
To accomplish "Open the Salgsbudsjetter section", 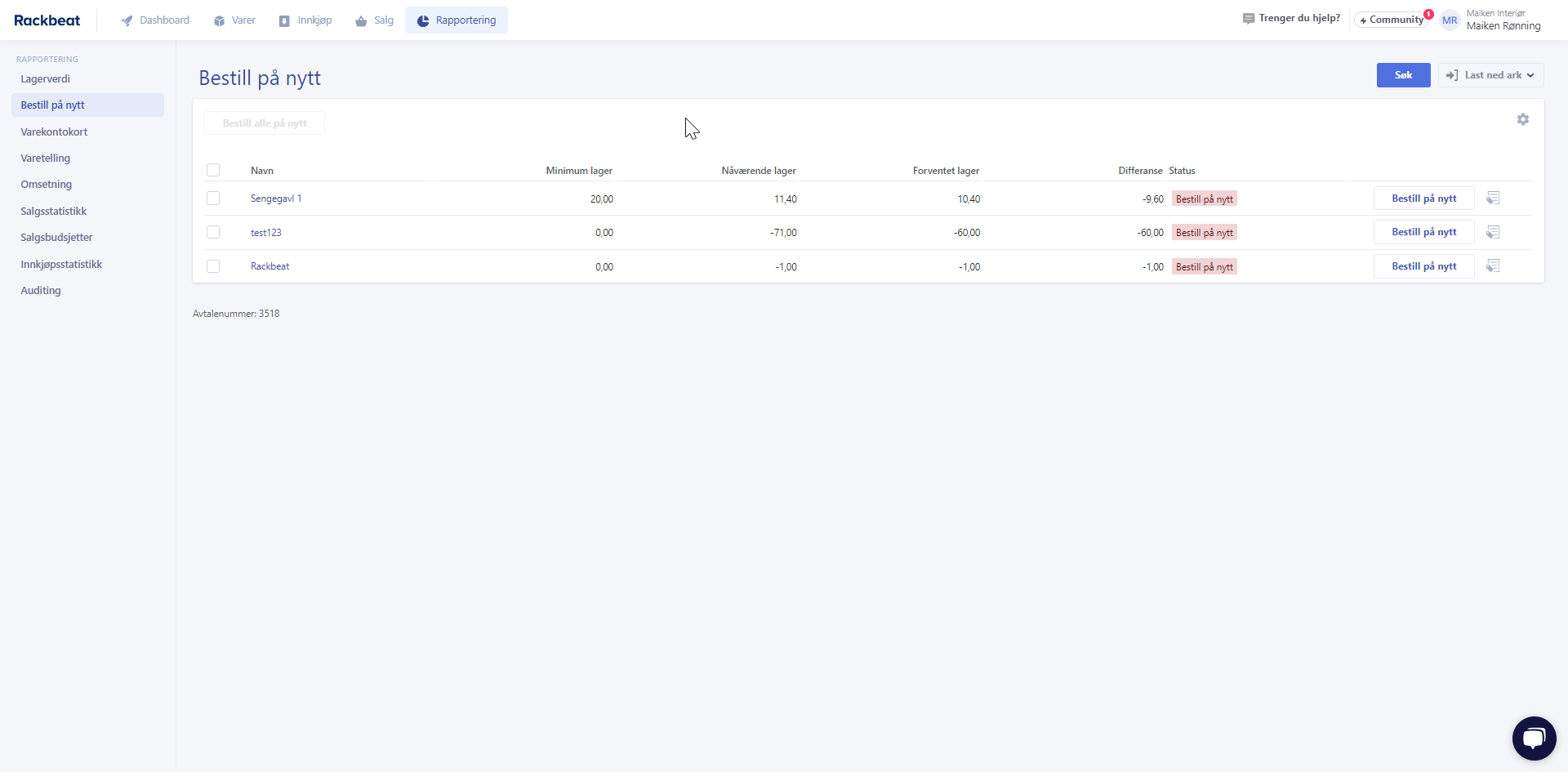I will [56, 237].
